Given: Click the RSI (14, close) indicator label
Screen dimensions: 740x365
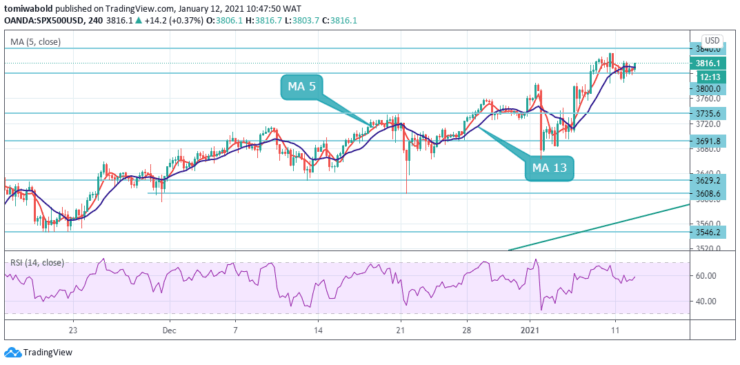Looking at the screenshot, I should 37,263.
